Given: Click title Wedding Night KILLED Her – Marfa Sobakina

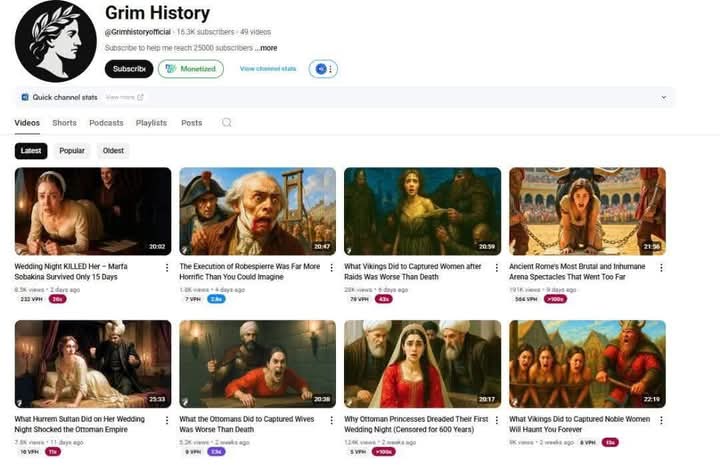Looking at the screenshot, I should 71,271.
